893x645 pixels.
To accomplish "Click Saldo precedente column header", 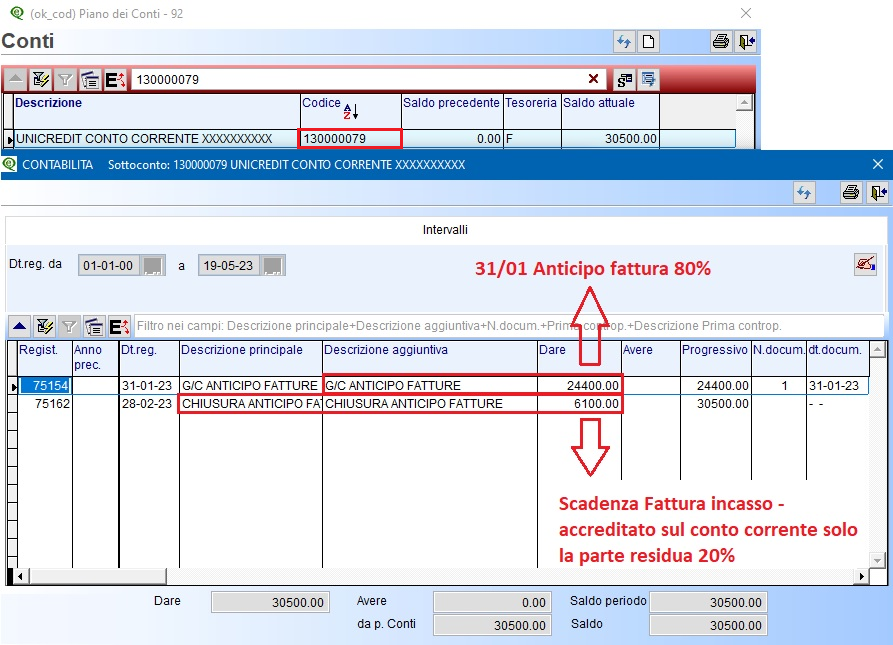I will [452, 110].
